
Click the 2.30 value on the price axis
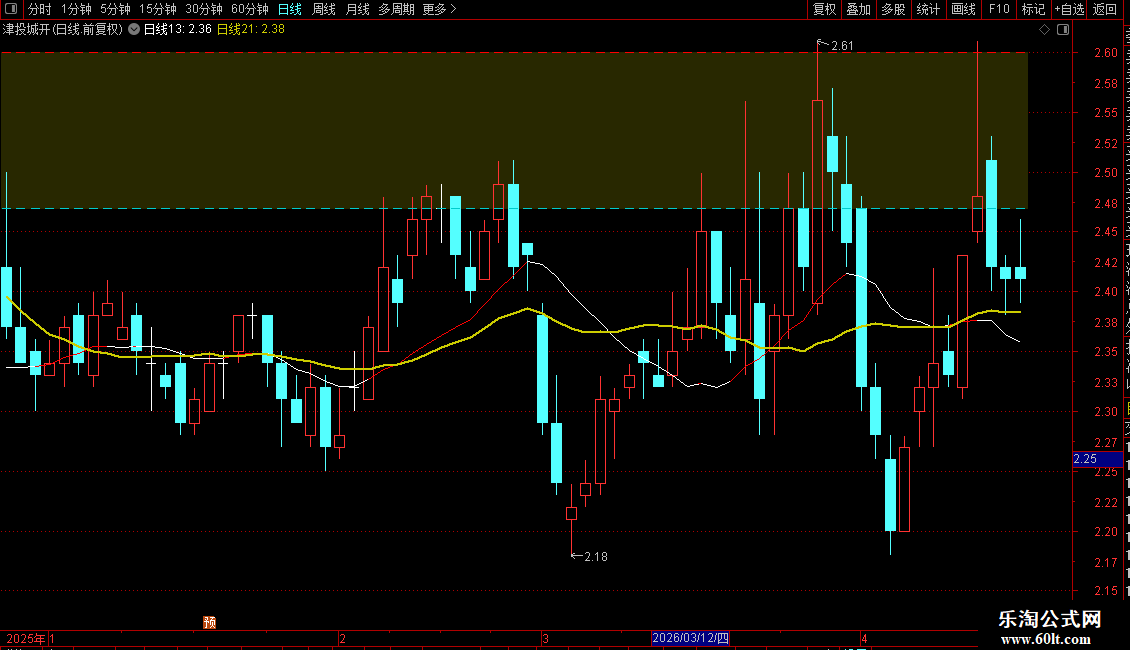tap(1105, 411)
